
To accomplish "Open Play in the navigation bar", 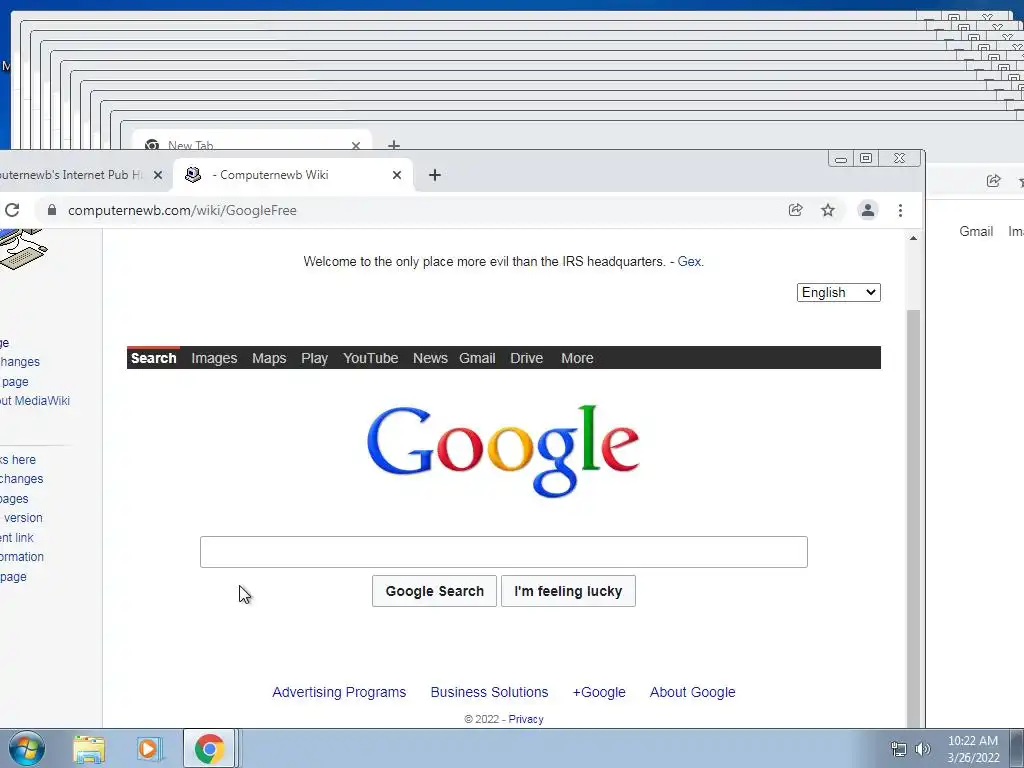I will [x=314, y=358].
